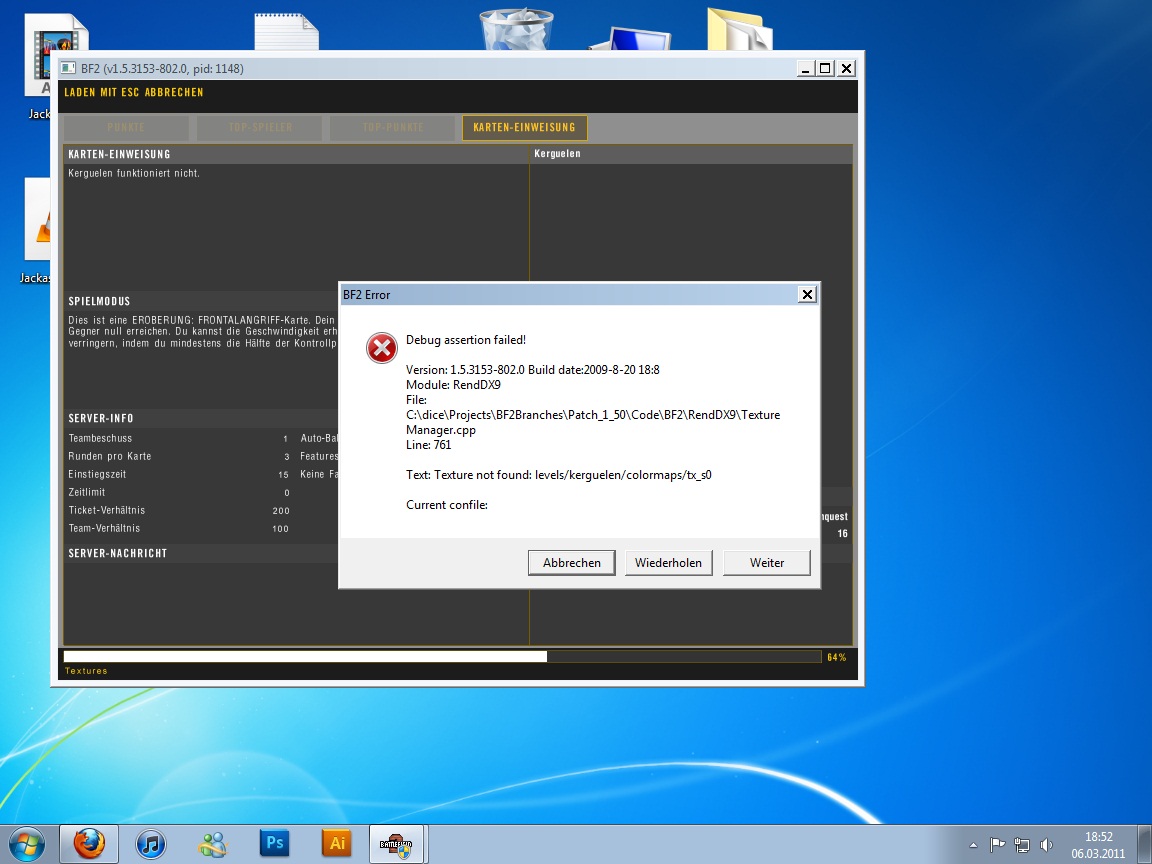Open the volume tray icon
Screen dimensions: 1152x864
tap(1046, 845)
